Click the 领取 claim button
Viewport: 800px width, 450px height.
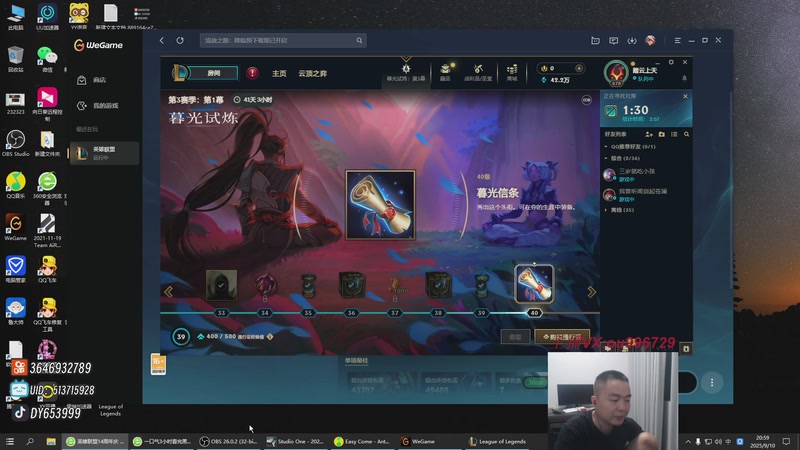(x=515, y=337)
